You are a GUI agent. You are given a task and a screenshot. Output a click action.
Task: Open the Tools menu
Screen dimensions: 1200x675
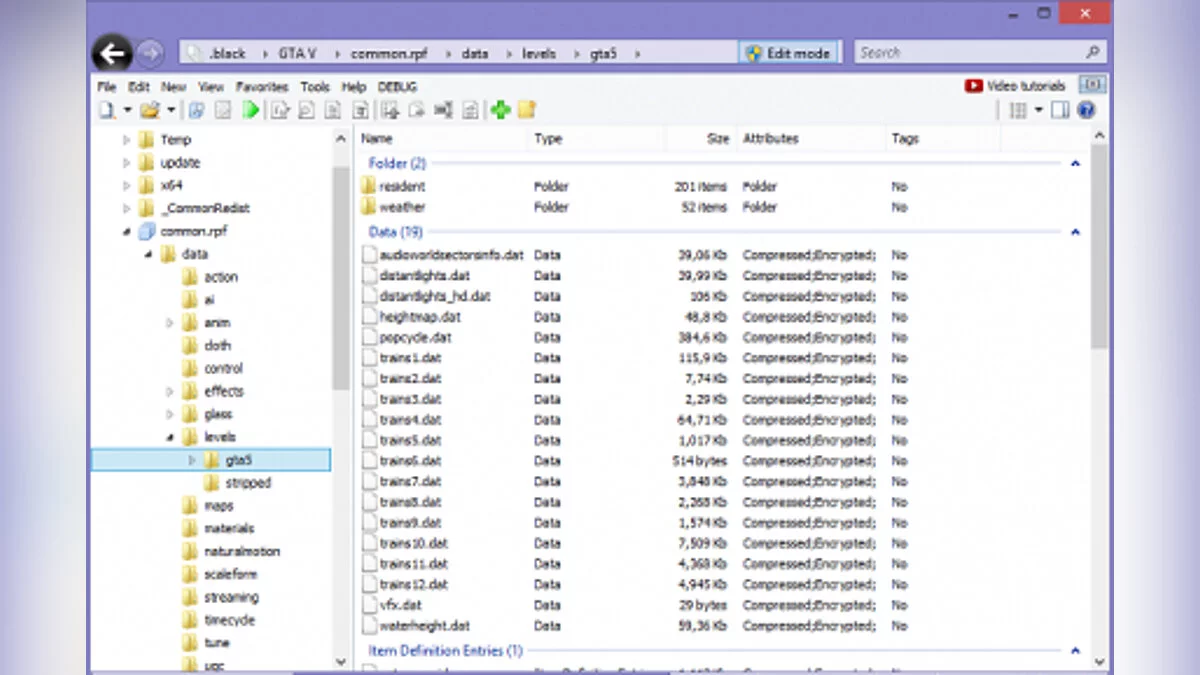(315, 87)
